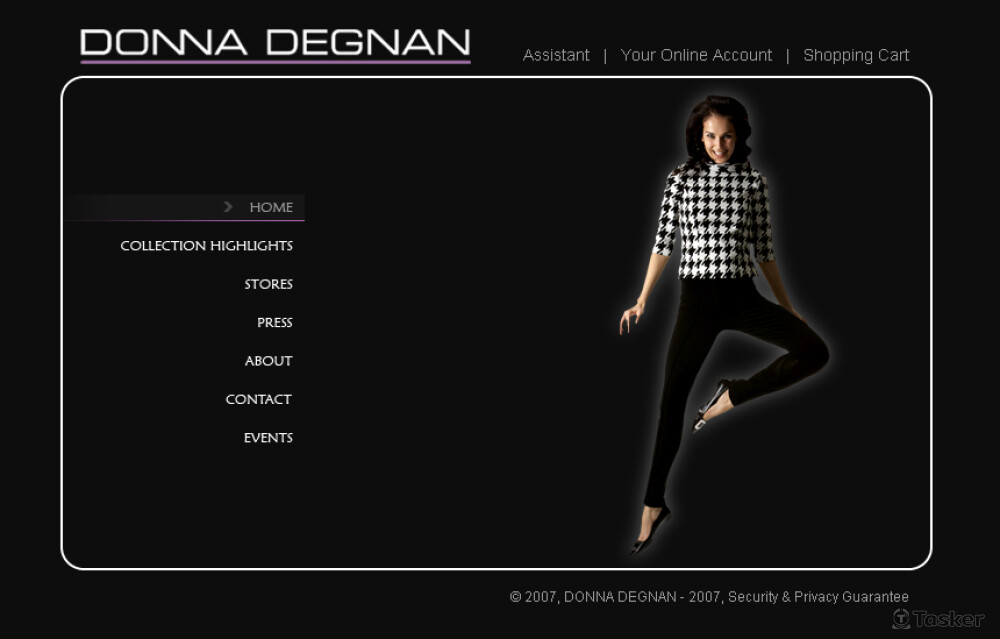Open the PRESS page
Viewport: 1000px width, 639px height.
(x=275, y=323)
